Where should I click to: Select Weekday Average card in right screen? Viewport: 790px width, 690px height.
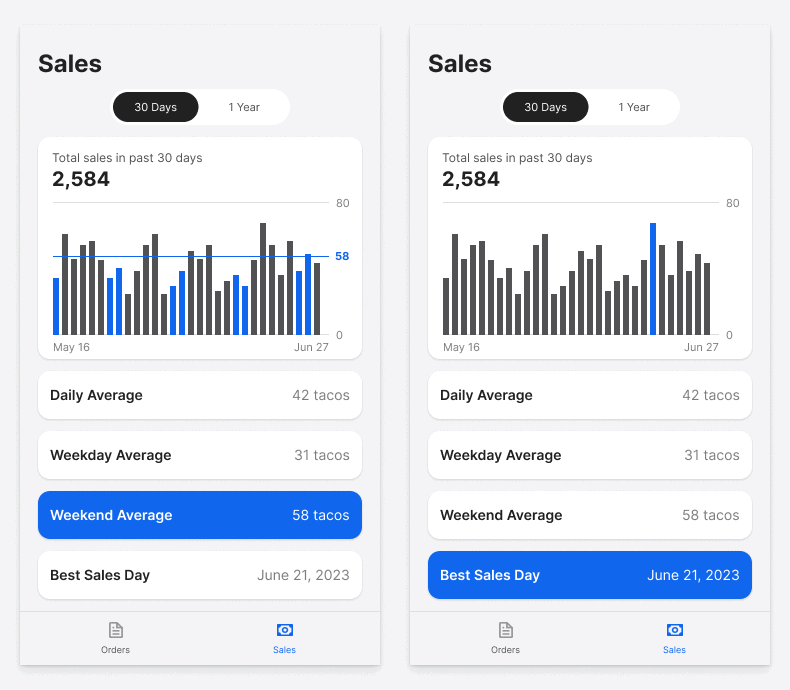590,455
